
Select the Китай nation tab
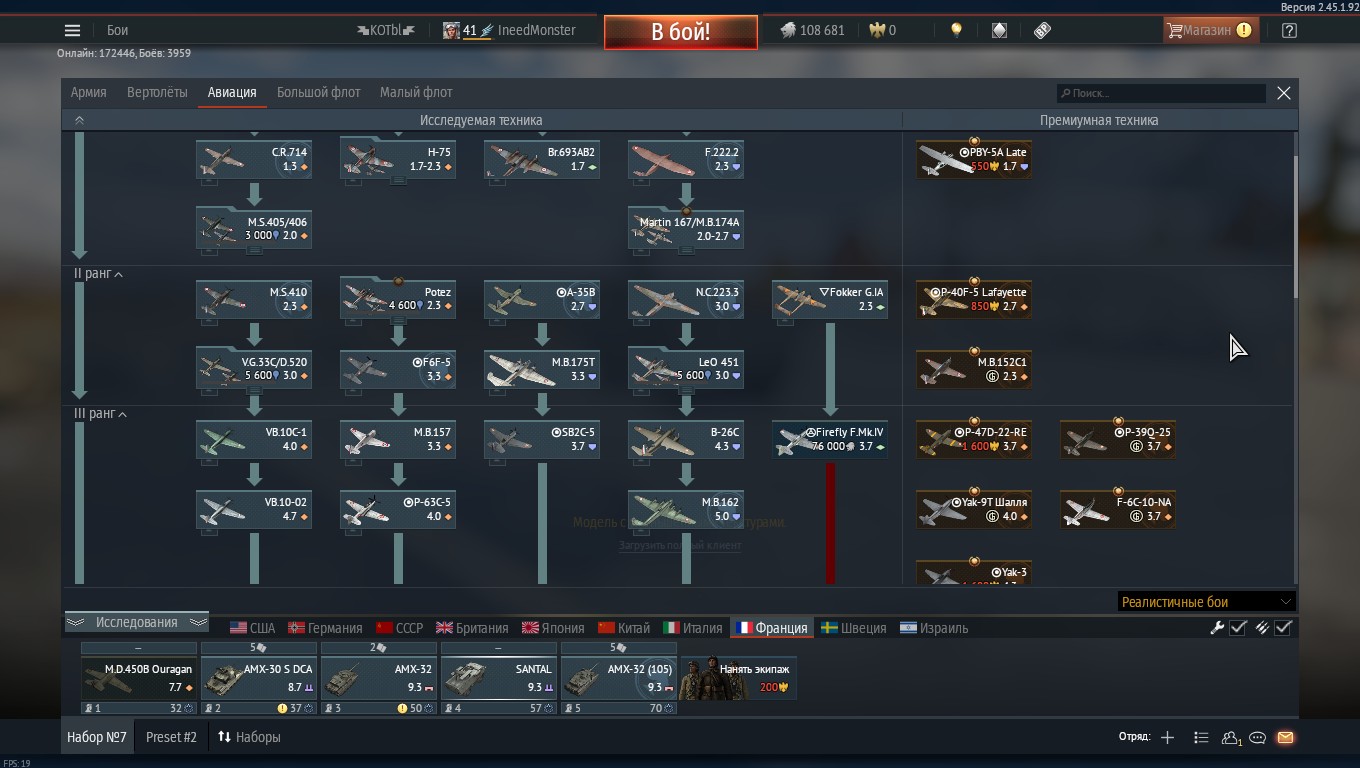tap(624, 628)
